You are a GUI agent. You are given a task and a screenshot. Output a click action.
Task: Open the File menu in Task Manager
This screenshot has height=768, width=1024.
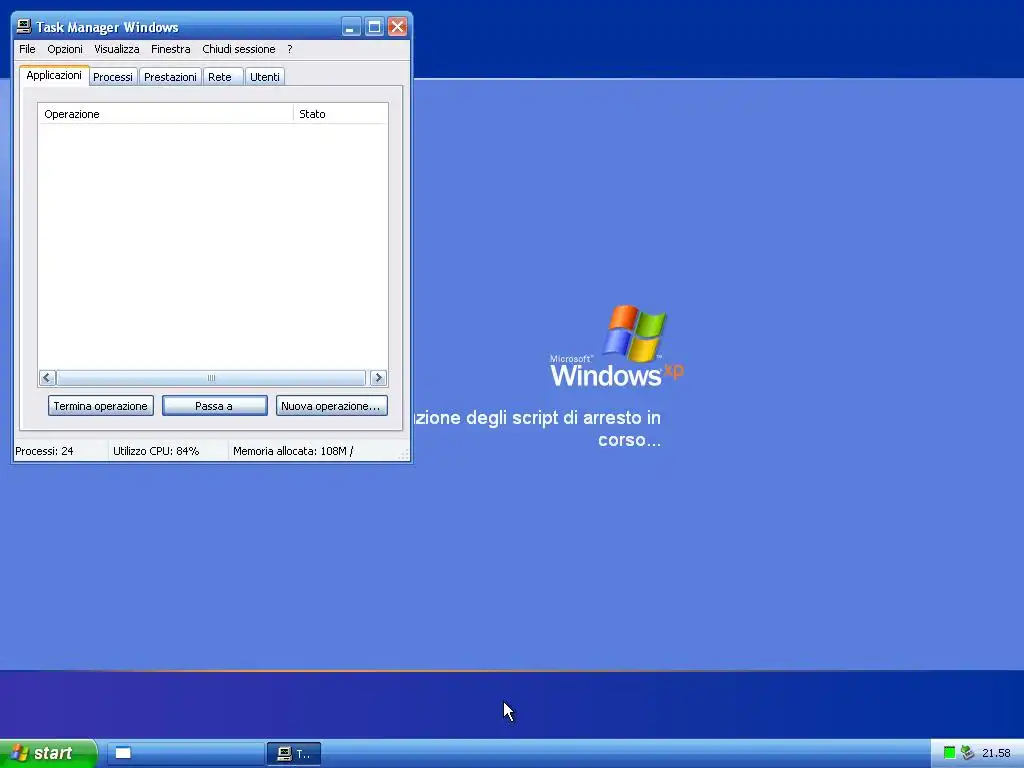tap(27, 49)
